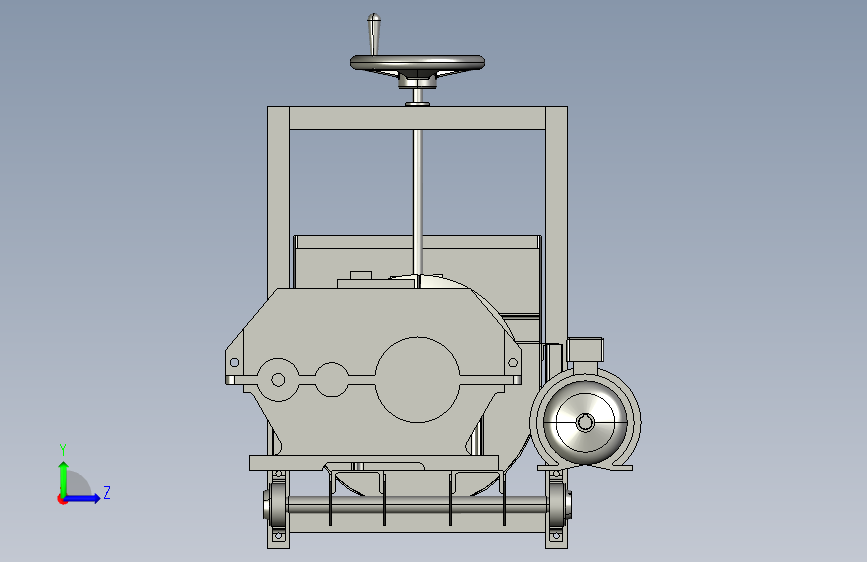
Task: Select the base plate under the gearbox
Action: point(374,463)
